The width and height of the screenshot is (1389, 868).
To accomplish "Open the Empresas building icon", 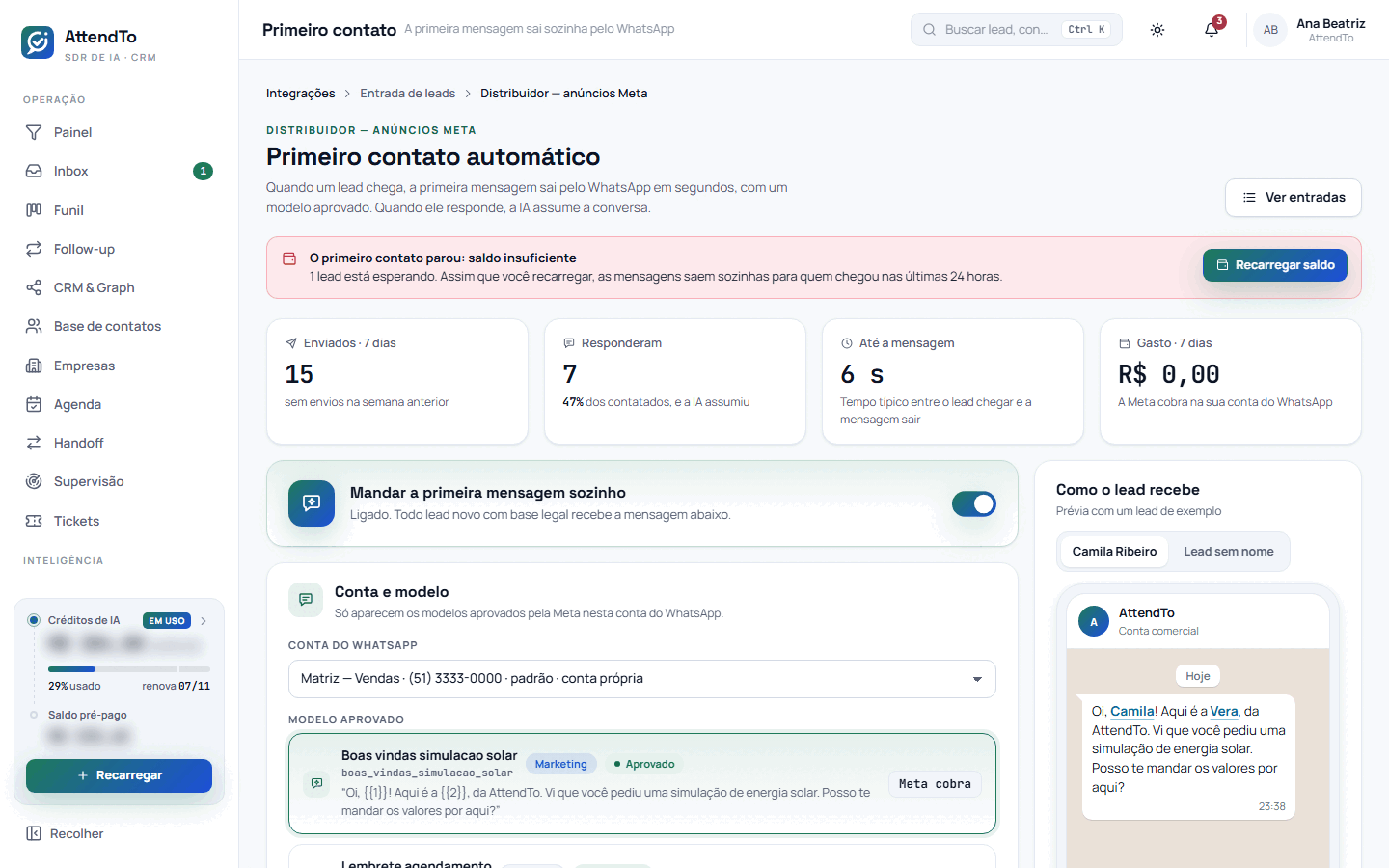I will (34, 366).
